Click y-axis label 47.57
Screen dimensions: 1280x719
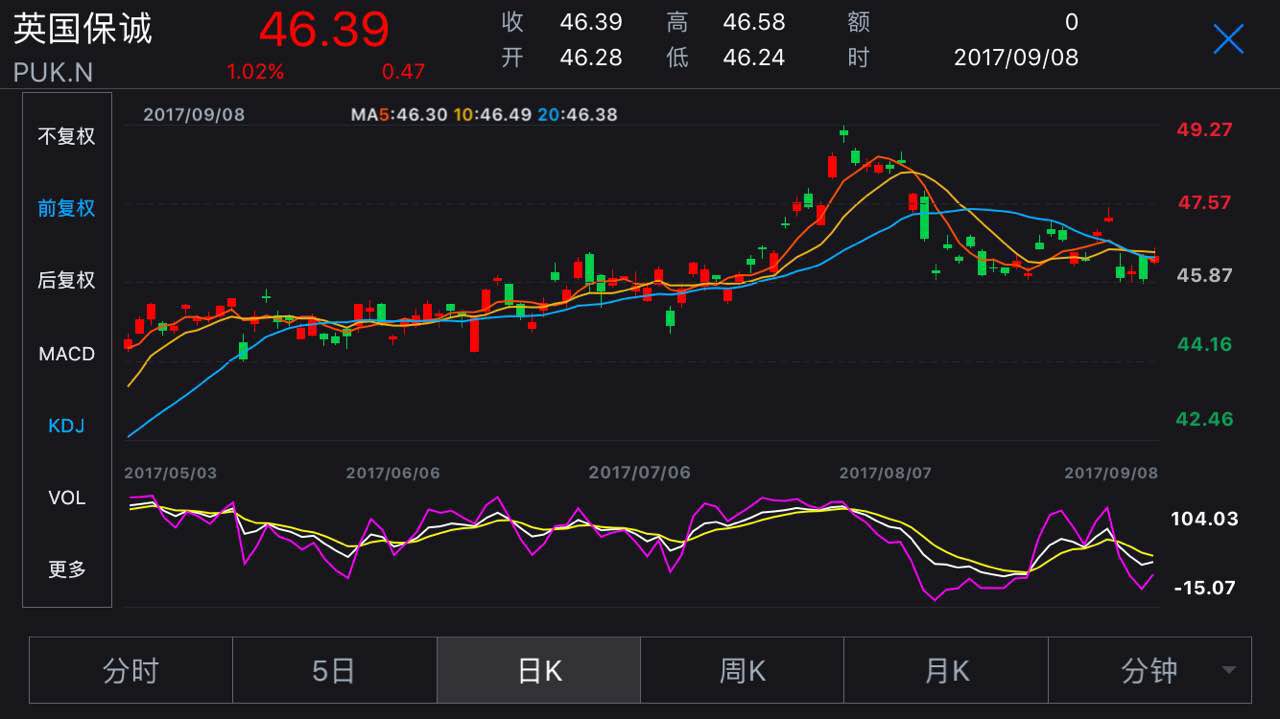1204,203
